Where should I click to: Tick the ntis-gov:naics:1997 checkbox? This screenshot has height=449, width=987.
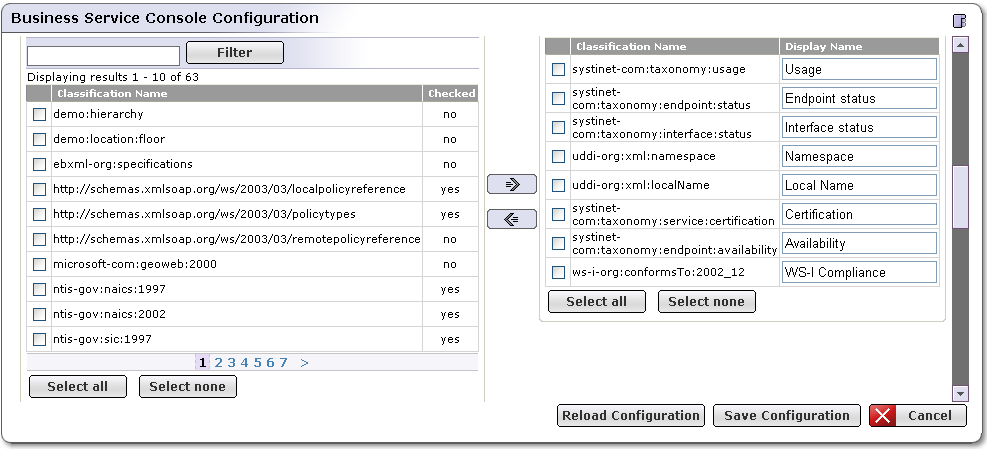tap(40, 289)
